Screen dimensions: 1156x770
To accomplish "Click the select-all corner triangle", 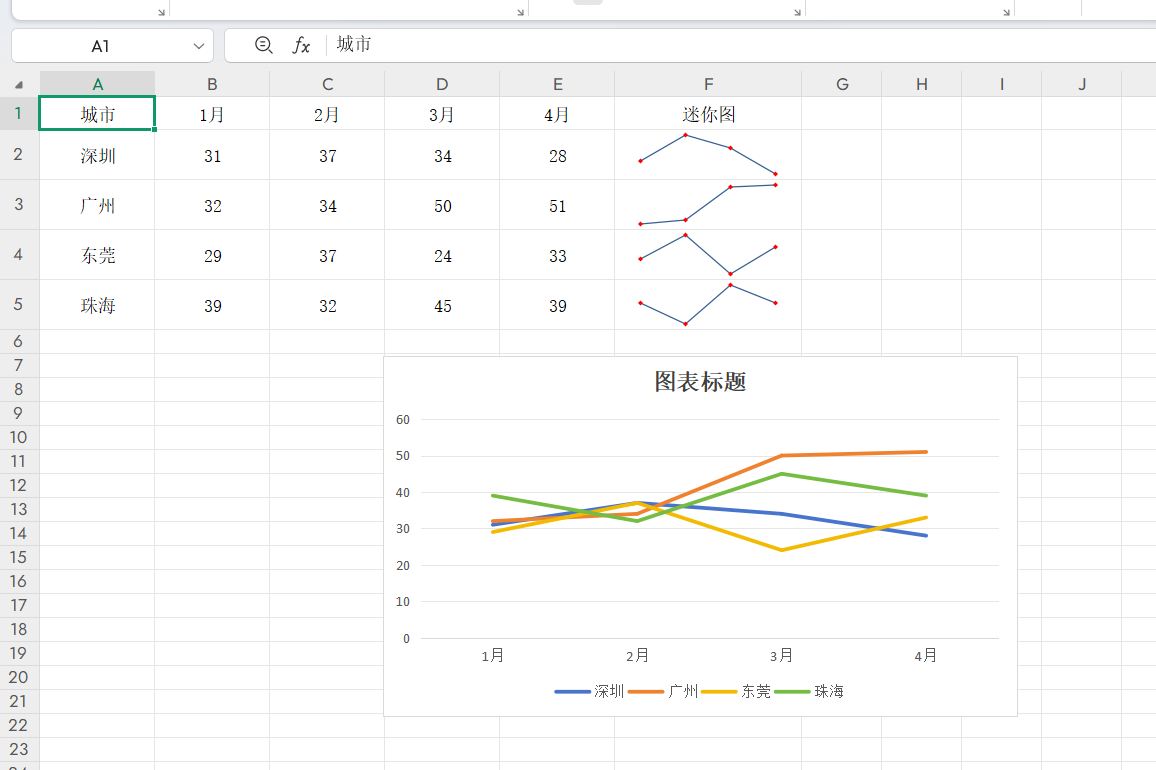I will point(19,85).
